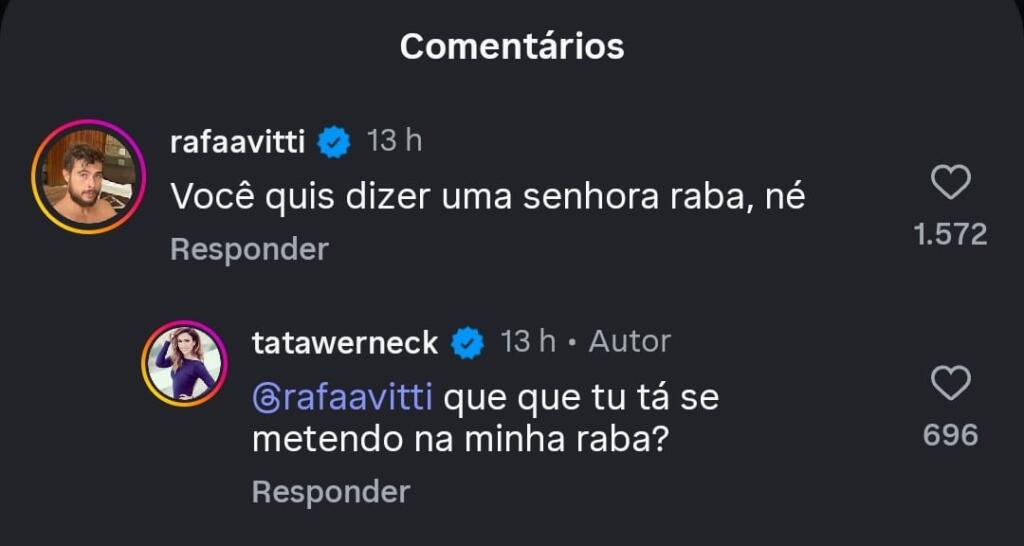The image size is (1024, 546).
Task: Click rafaavitti's blue verified badge
Action: coord(334,143)
